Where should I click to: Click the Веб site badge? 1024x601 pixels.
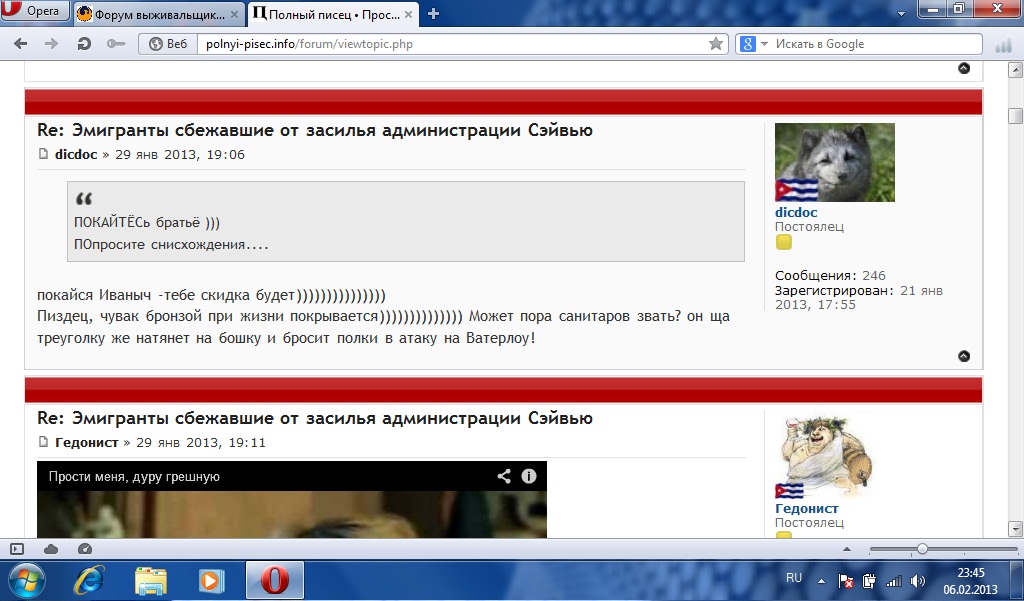(168, 44)
